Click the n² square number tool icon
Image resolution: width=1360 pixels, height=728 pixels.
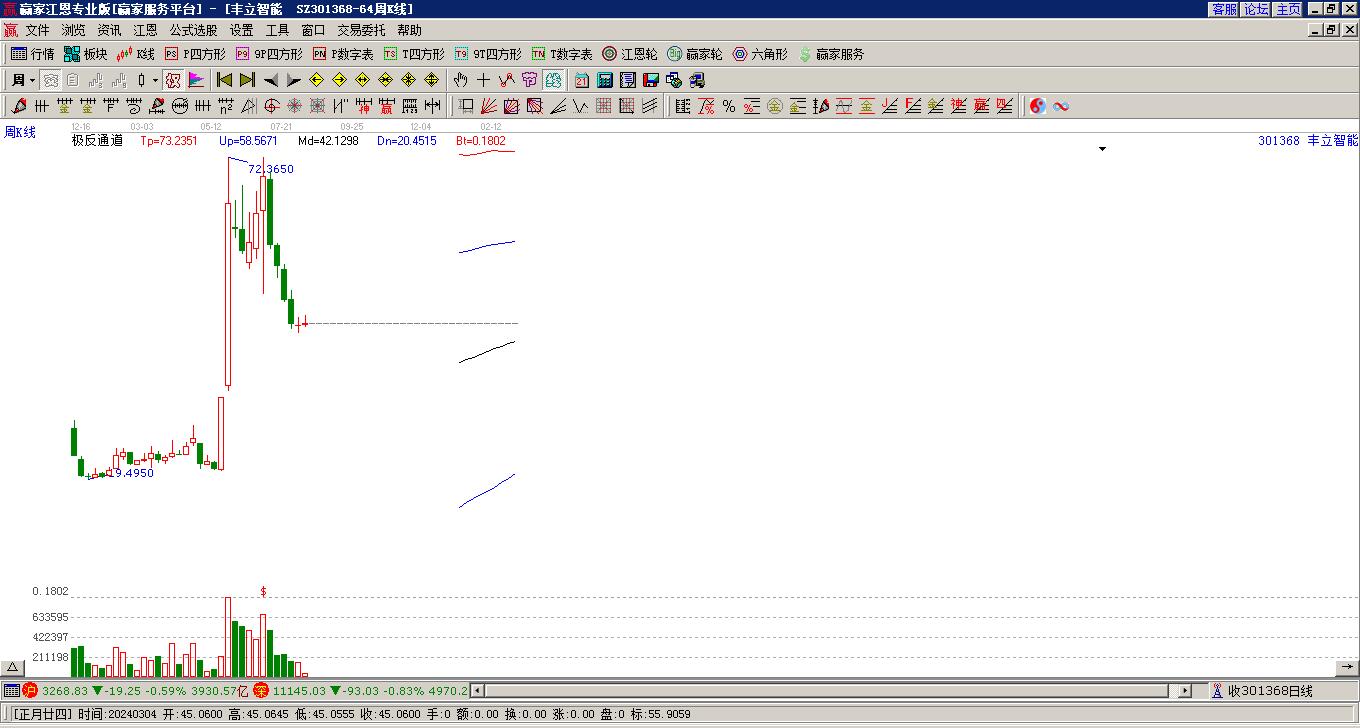pos(226,106)
